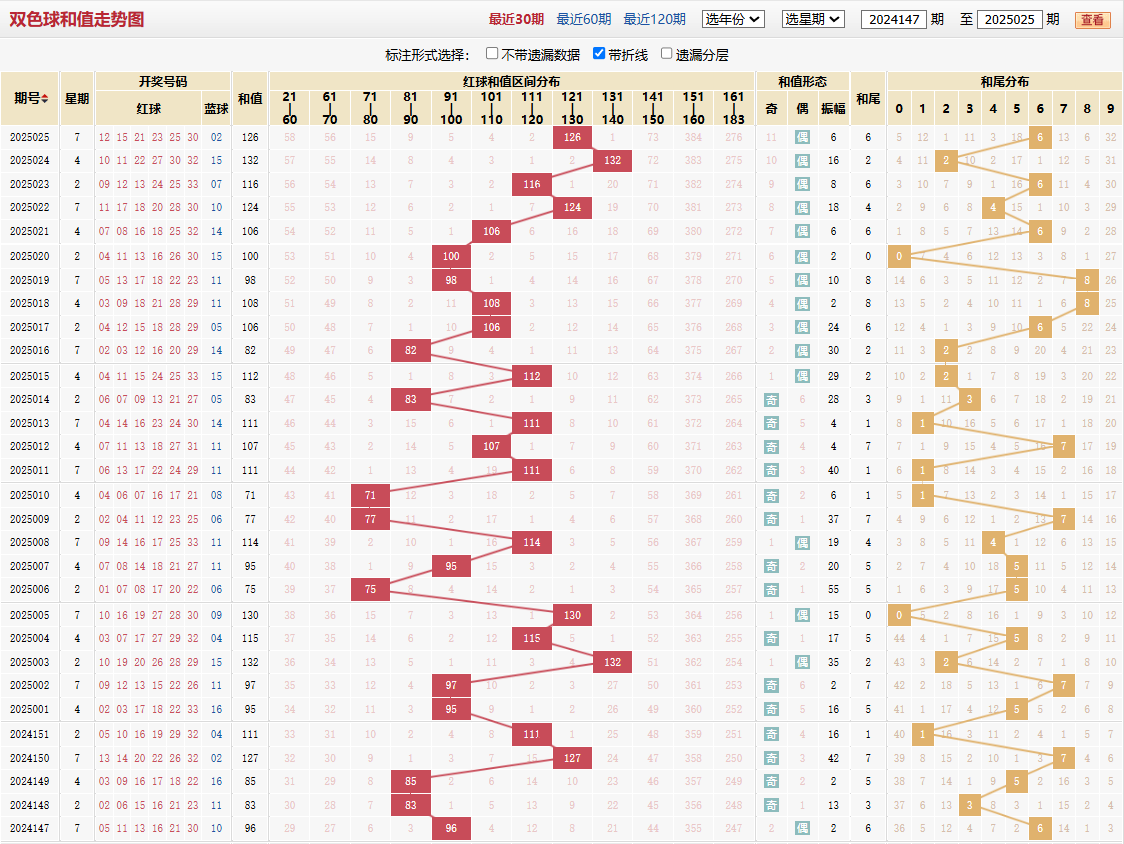The image size is (1124, 844).
Task: Toggle the 带折线 checkbox
Action: (599, 54)
